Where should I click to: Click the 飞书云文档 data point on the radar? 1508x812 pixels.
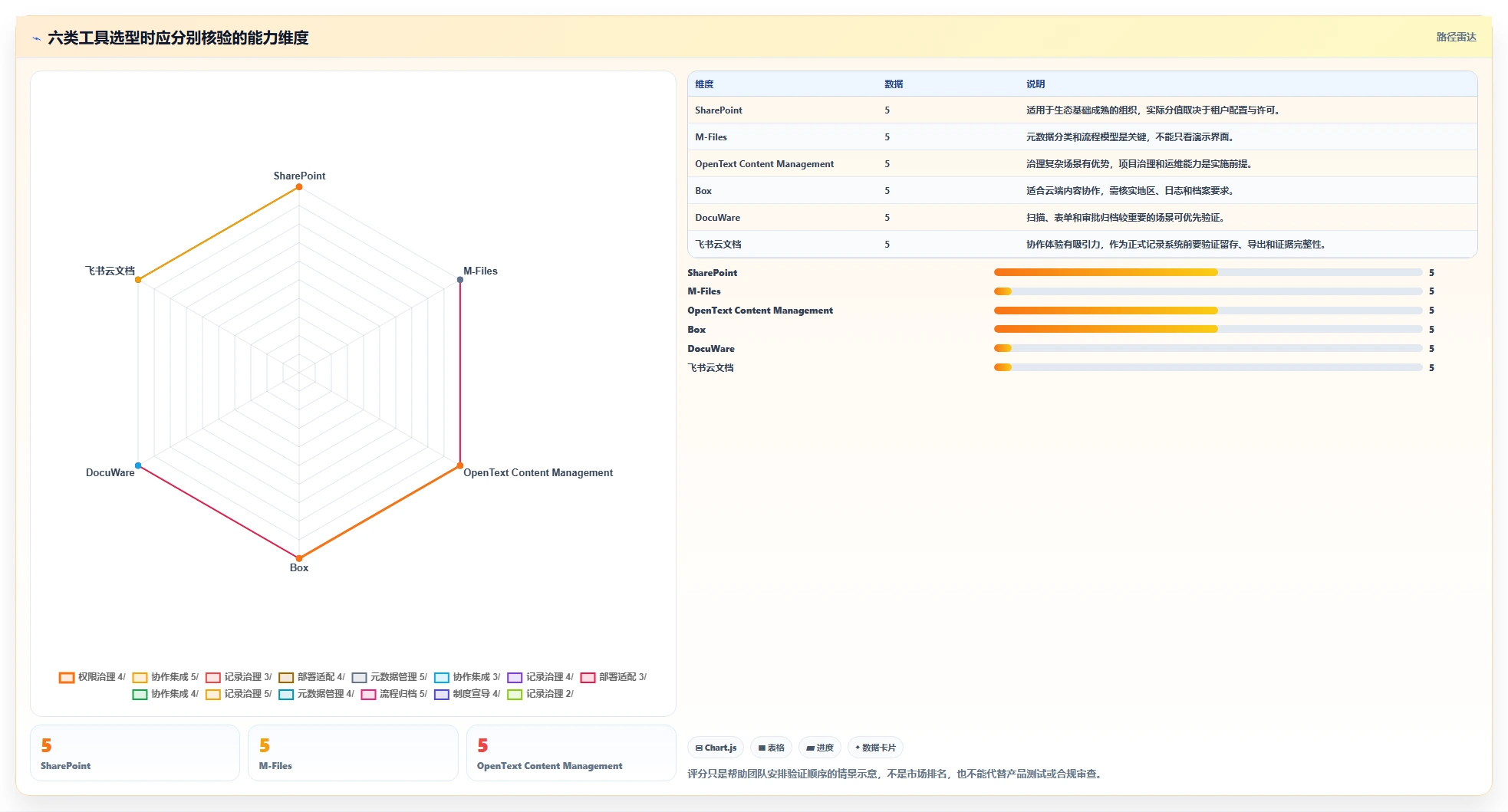[x=138, y=280]
